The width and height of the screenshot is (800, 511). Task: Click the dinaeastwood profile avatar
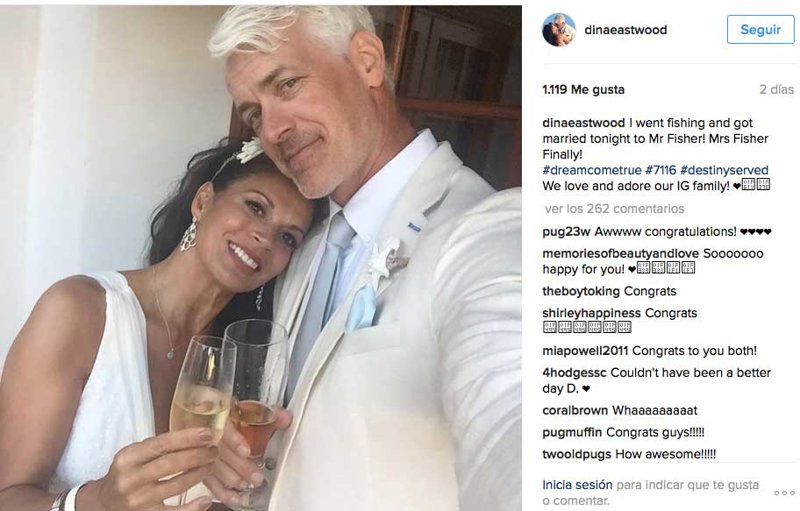(559, 30)
